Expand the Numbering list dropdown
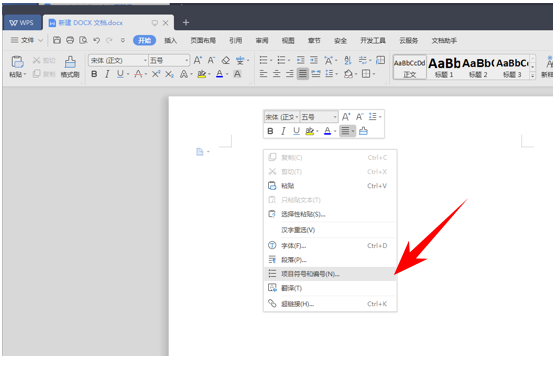Viewport: 553px width, 374px height. (x=289, y=61)
